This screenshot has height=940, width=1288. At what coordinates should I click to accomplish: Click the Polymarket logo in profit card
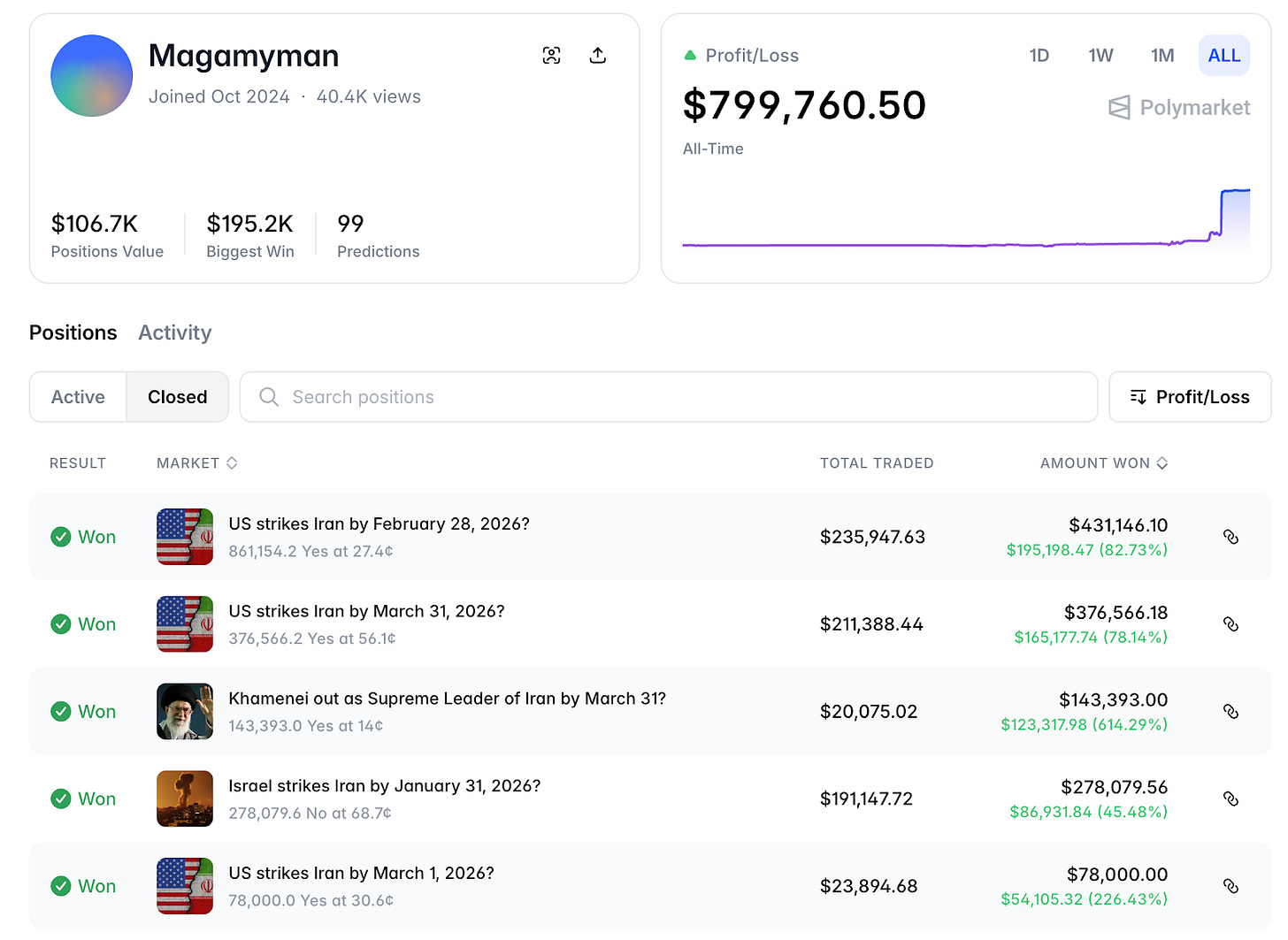click(x=1179, y=108)
